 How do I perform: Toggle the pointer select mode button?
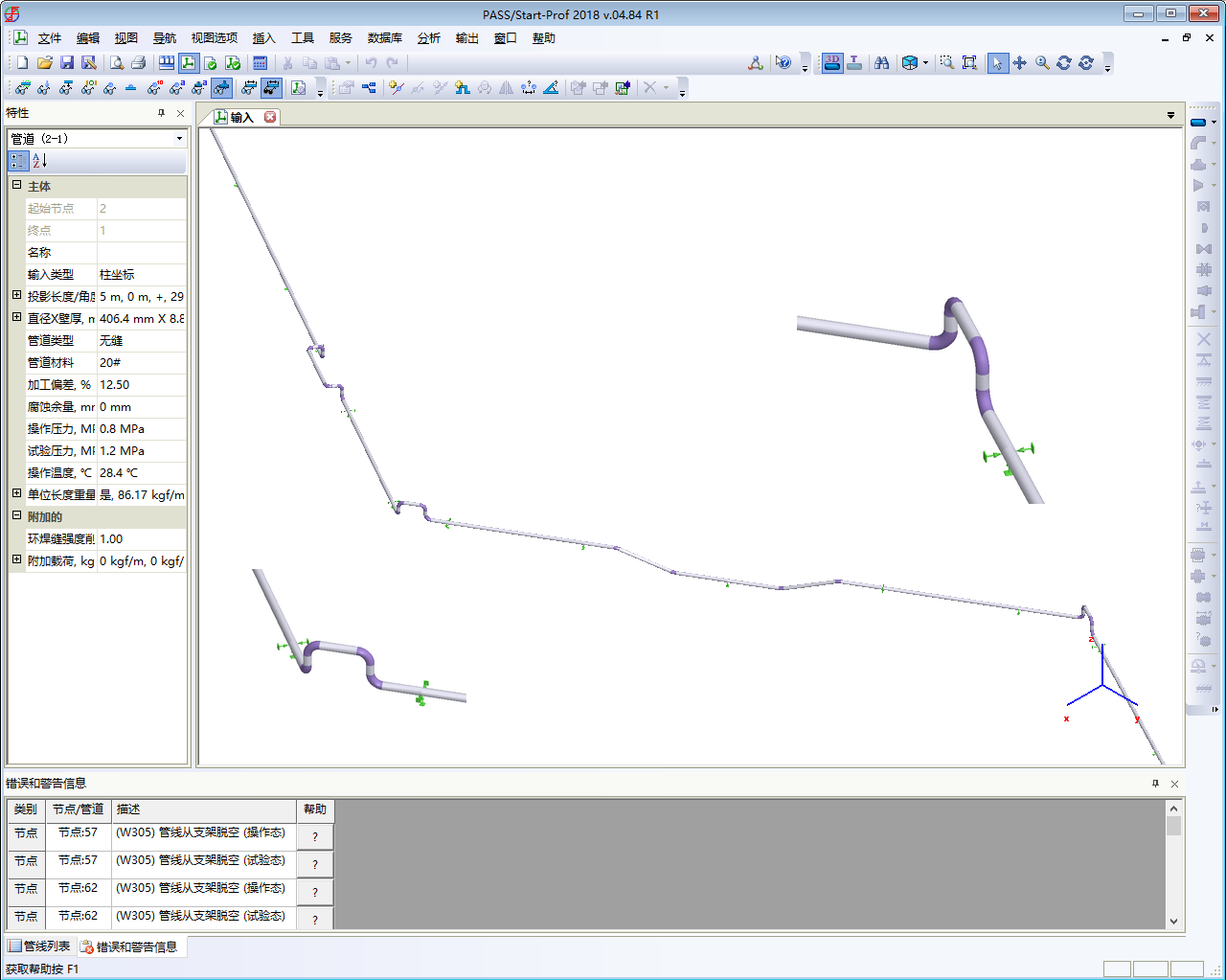point(997,62)
